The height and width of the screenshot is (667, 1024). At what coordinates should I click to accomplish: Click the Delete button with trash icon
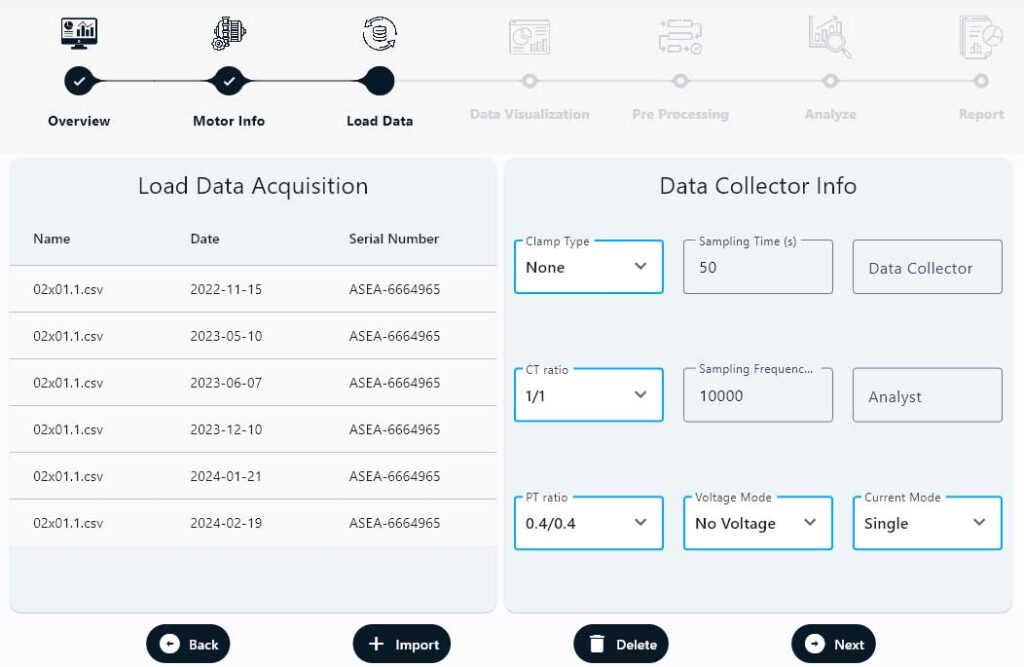coord(621,644)
